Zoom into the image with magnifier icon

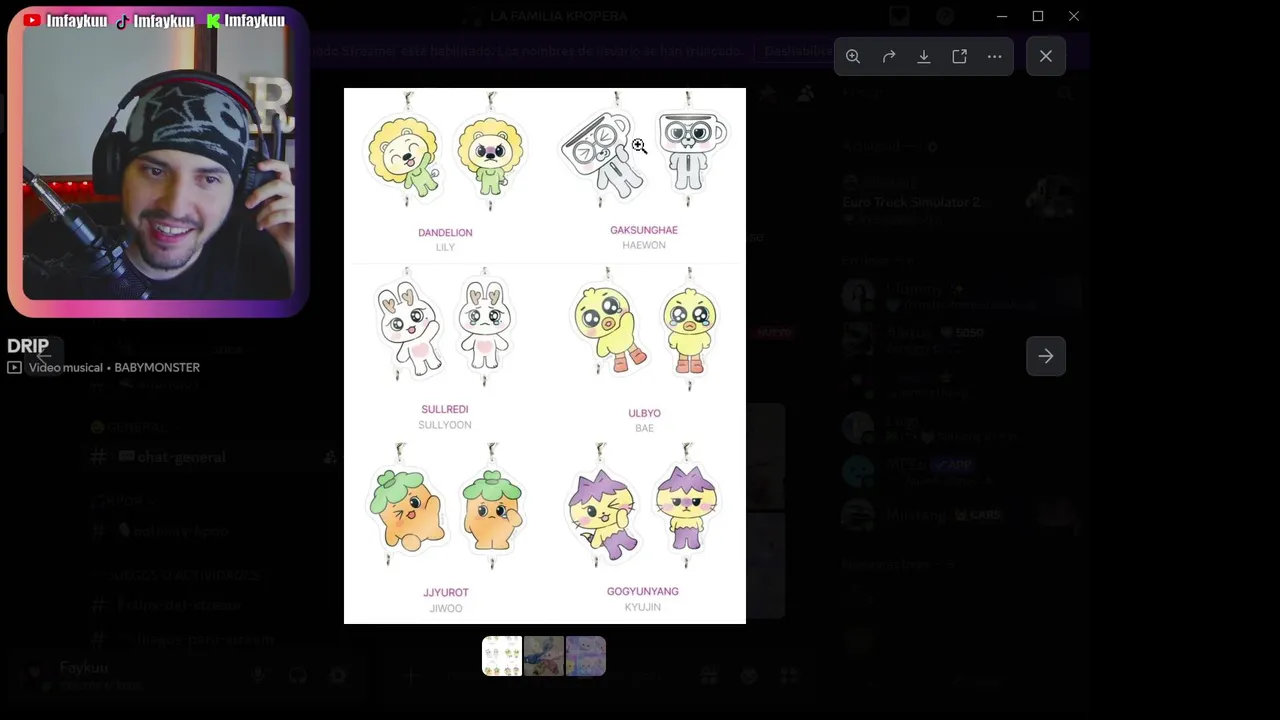(x=853, y=57)
